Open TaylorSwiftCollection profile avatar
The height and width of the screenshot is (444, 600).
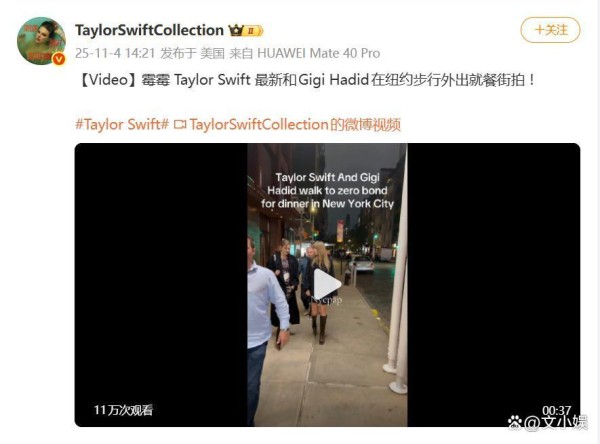[41, 41]
